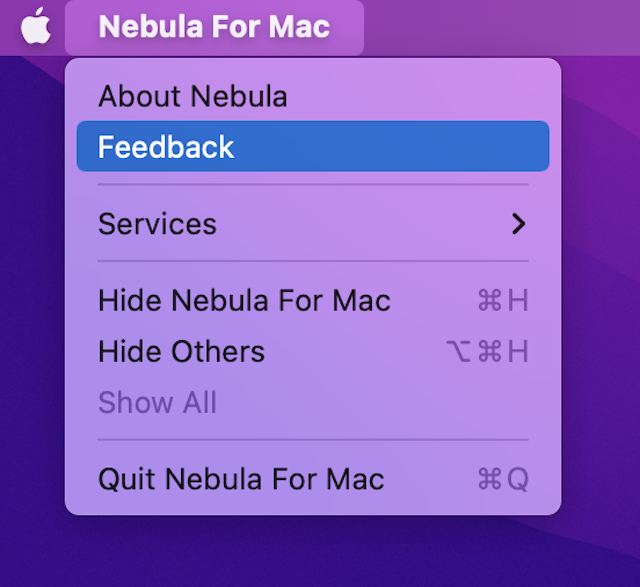Expand the Services submenu

click(313, 224)
